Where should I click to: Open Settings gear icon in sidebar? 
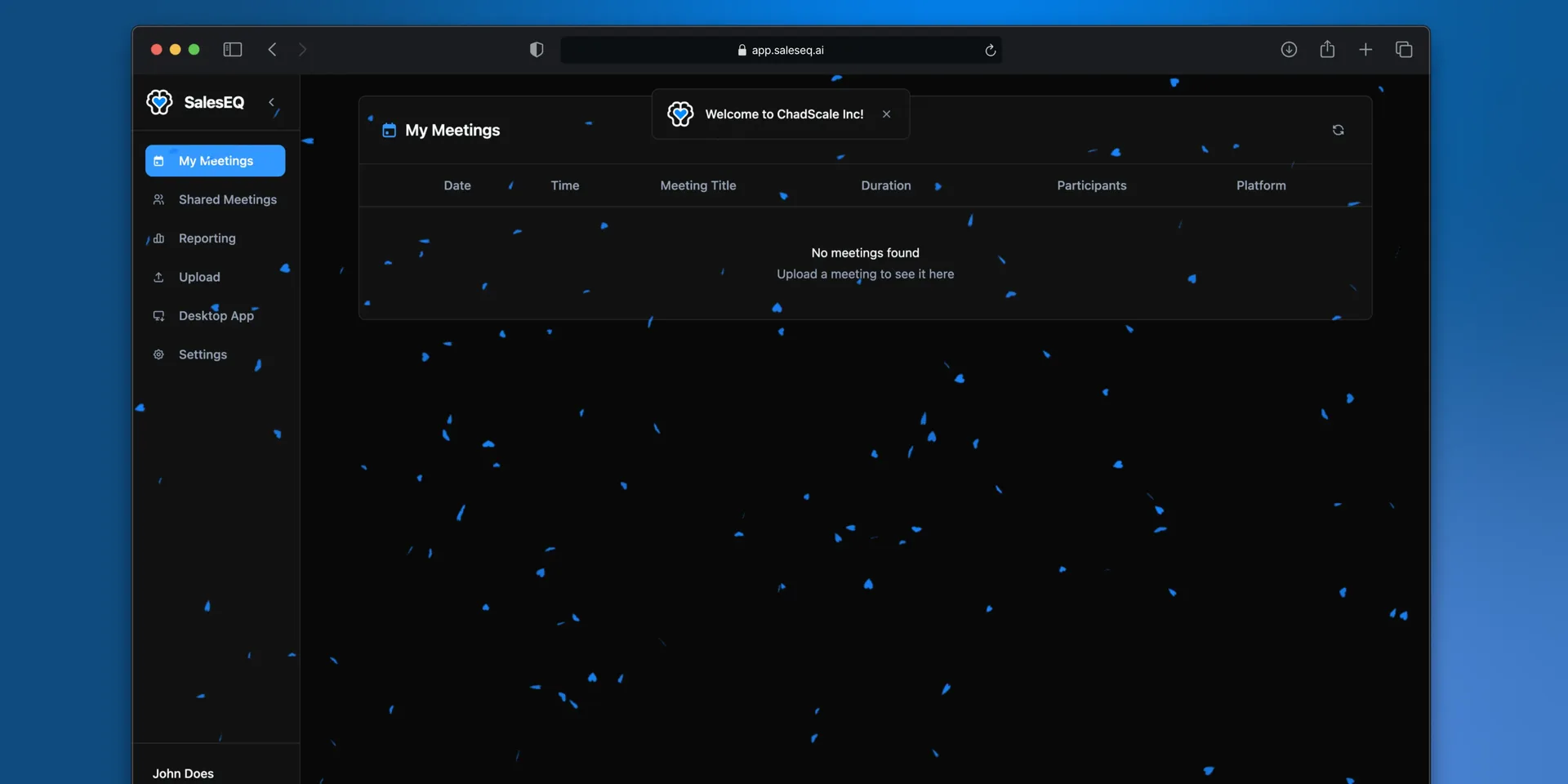pos(158,354)
